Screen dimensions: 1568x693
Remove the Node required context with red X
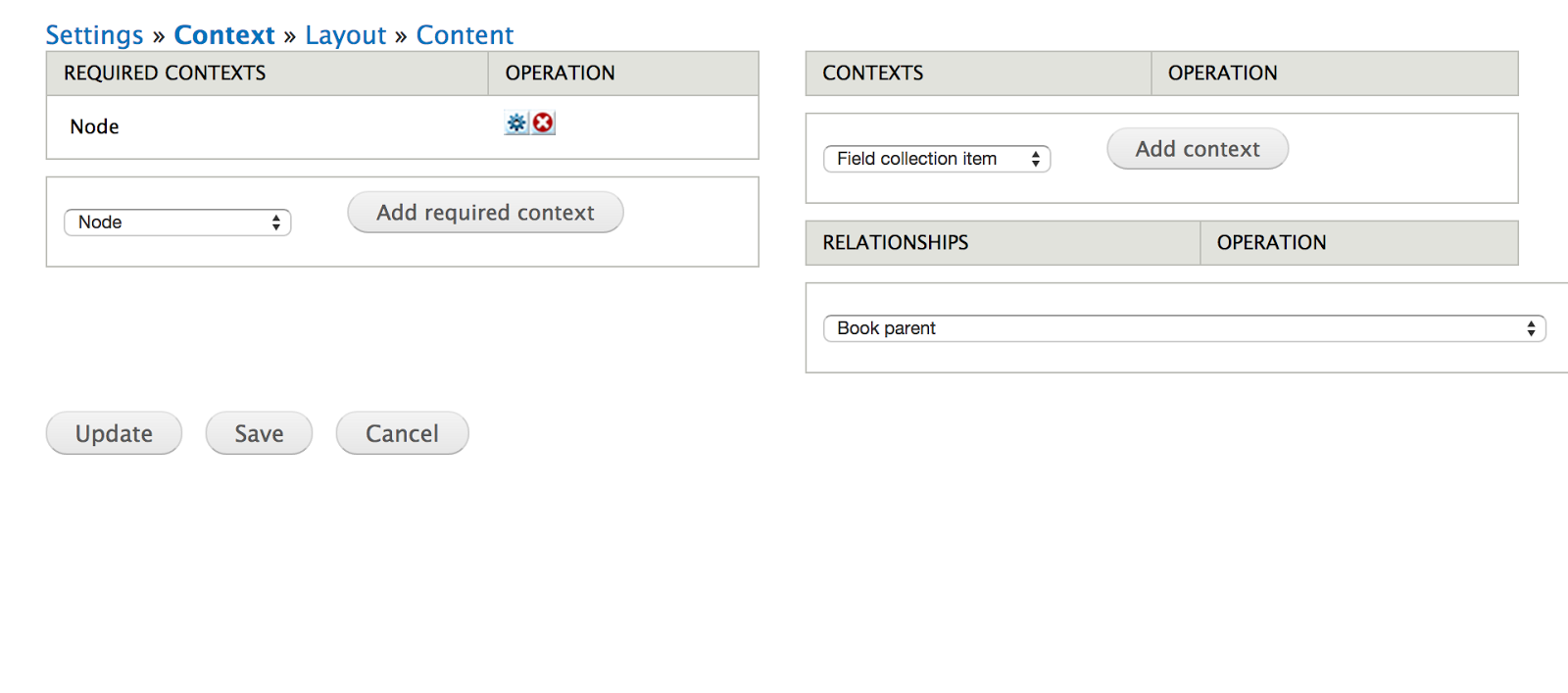tap(543, 123)
